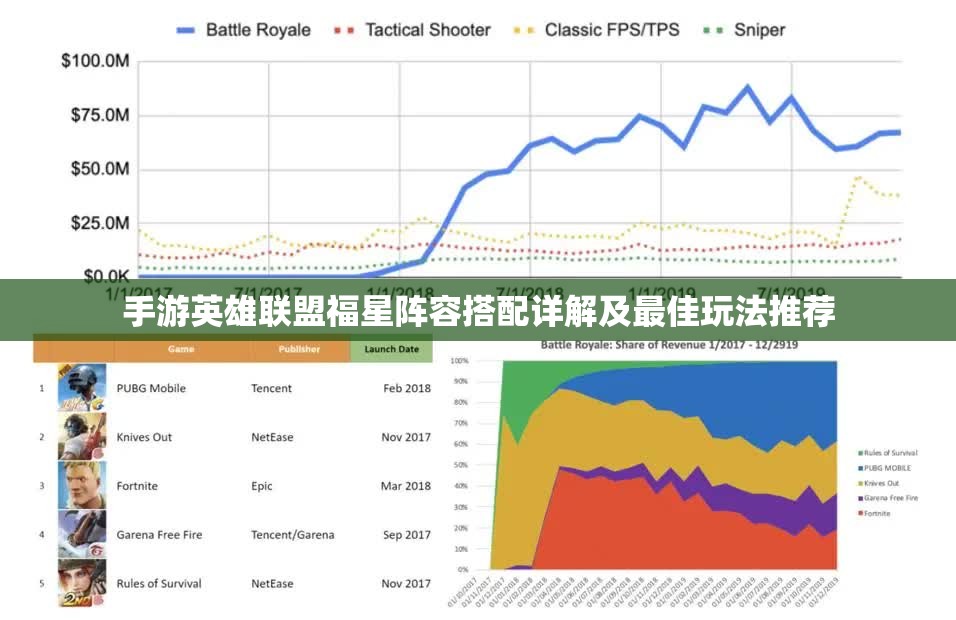
Task: Select the PUBG Mobile game name
Action: [151, 388]
